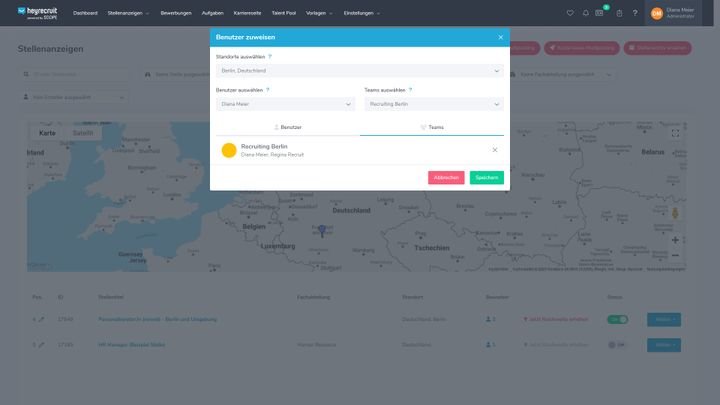Expand Teams dropdown showing Recruiting Berlin
The width and height of the screenshot is (720, 405).
(x=433, y=104)
